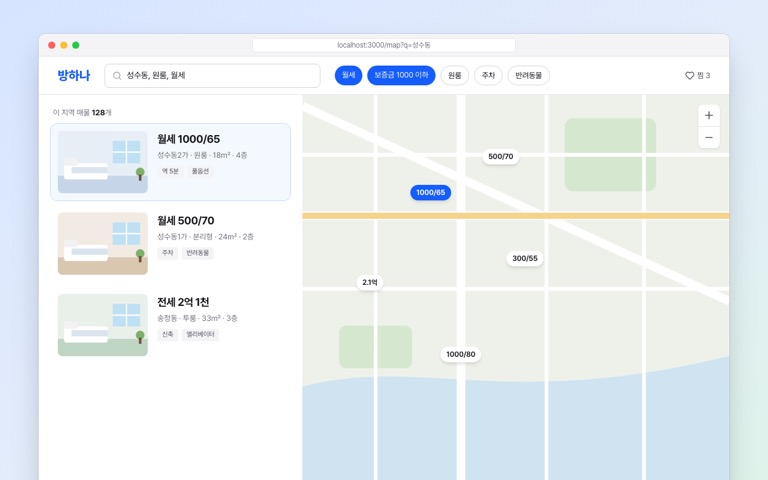This screenshot has width=768, height=480.
Task: Click details text 성수동2가 · 원룸 · 18m² · 4층
Action: 202,155
